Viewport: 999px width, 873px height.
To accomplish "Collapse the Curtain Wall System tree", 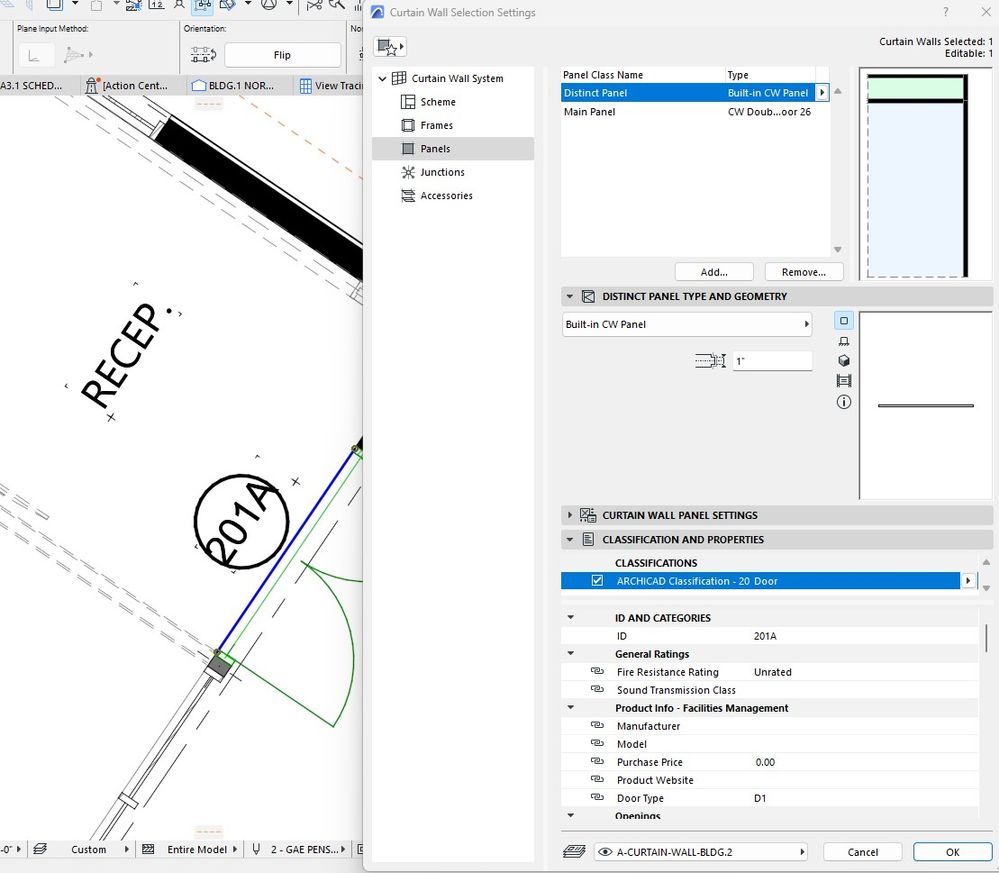I will pos(382,79).
